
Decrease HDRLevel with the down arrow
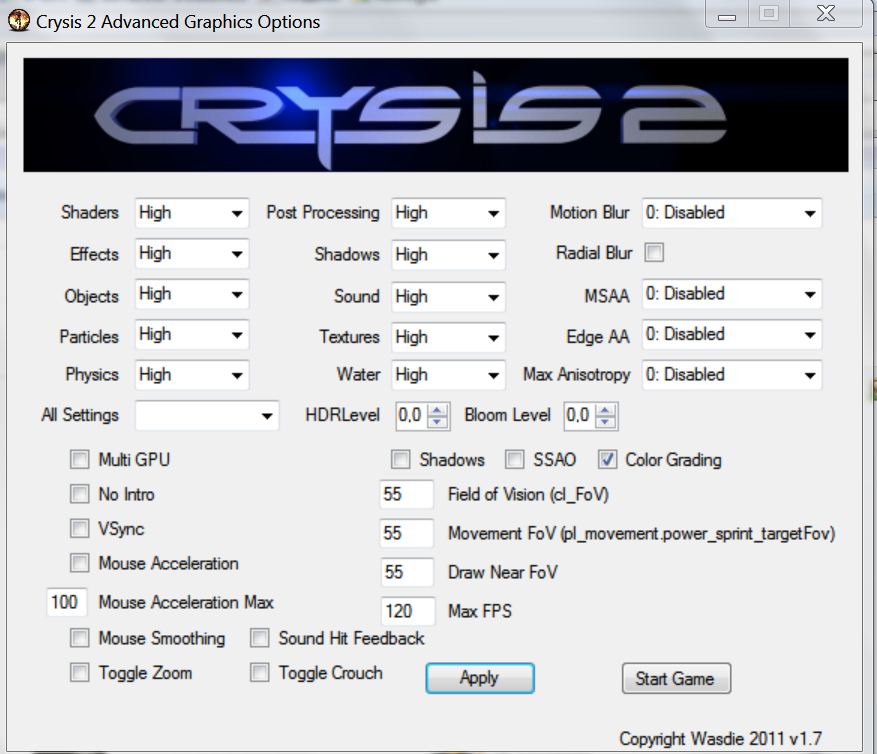[437, 422]
